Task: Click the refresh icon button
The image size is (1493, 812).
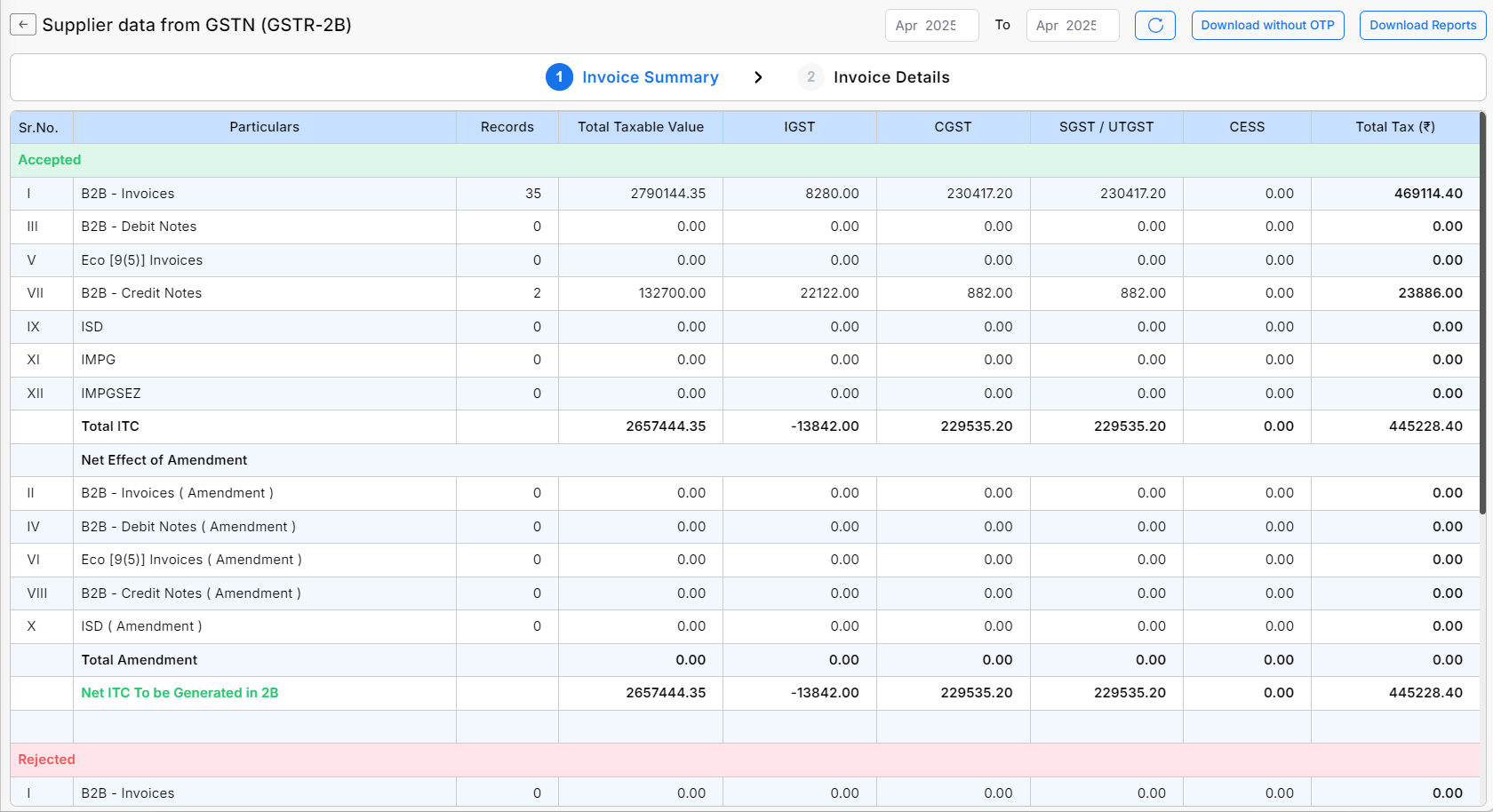Action: 1154,25
